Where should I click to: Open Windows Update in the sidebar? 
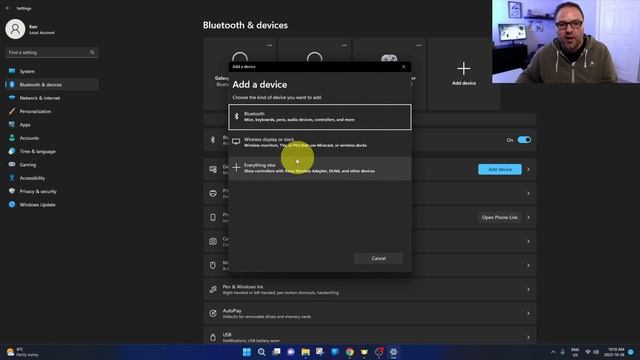click(x=52, y=204)
